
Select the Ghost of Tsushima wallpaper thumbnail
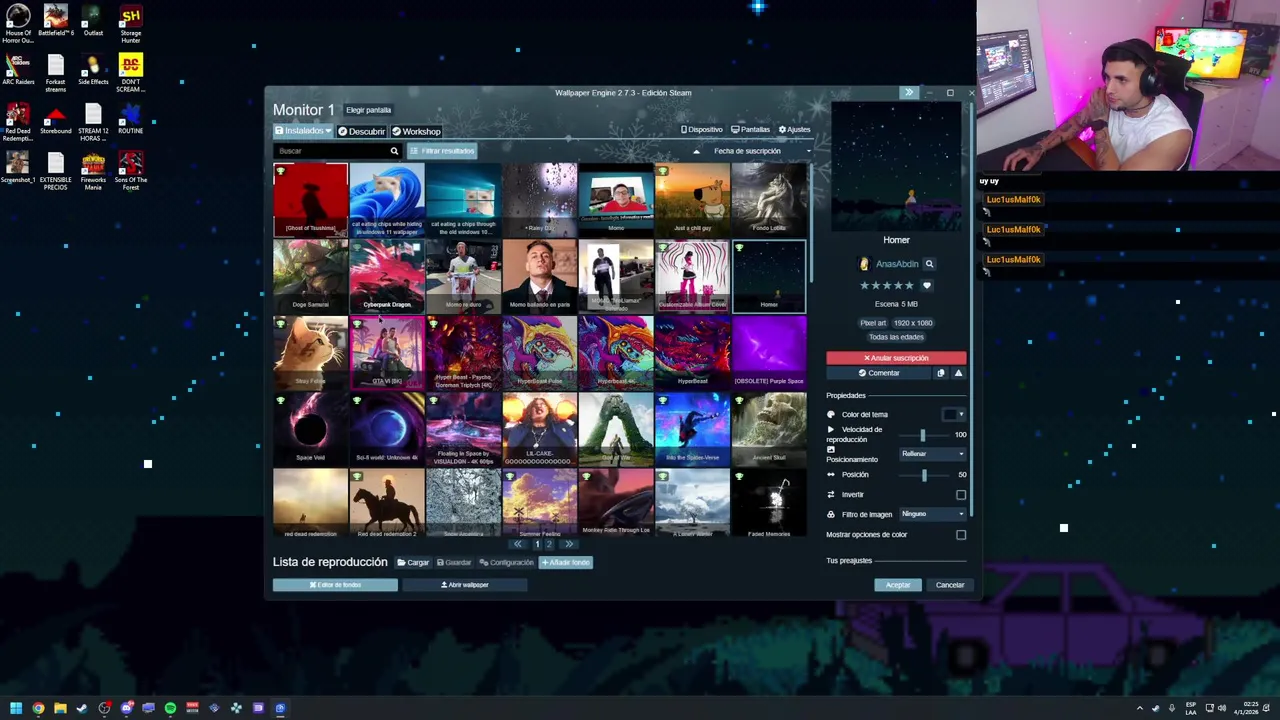coord(310,199)
